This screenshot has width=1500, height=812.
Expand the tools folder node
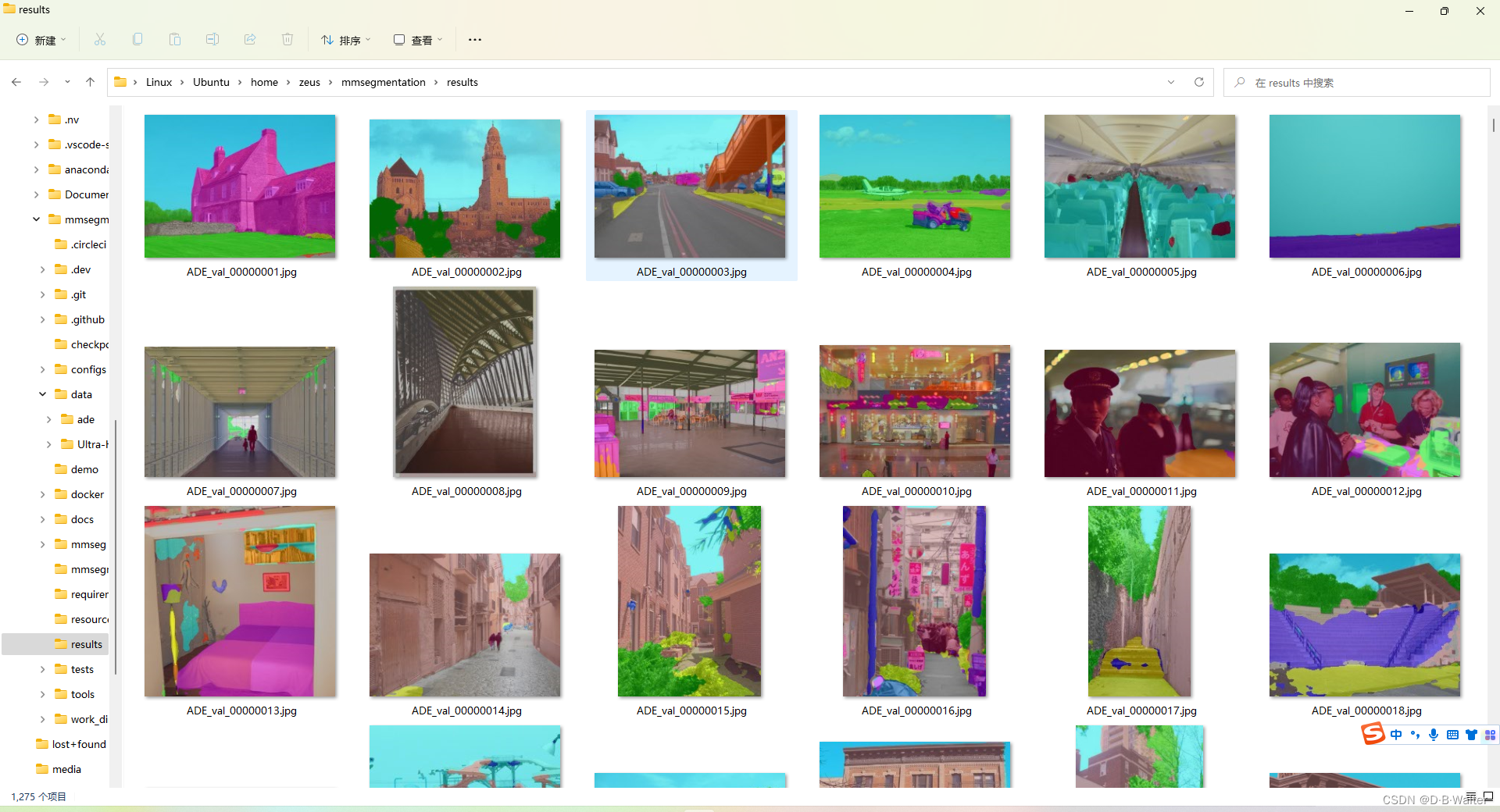click(x=42, y=694)
